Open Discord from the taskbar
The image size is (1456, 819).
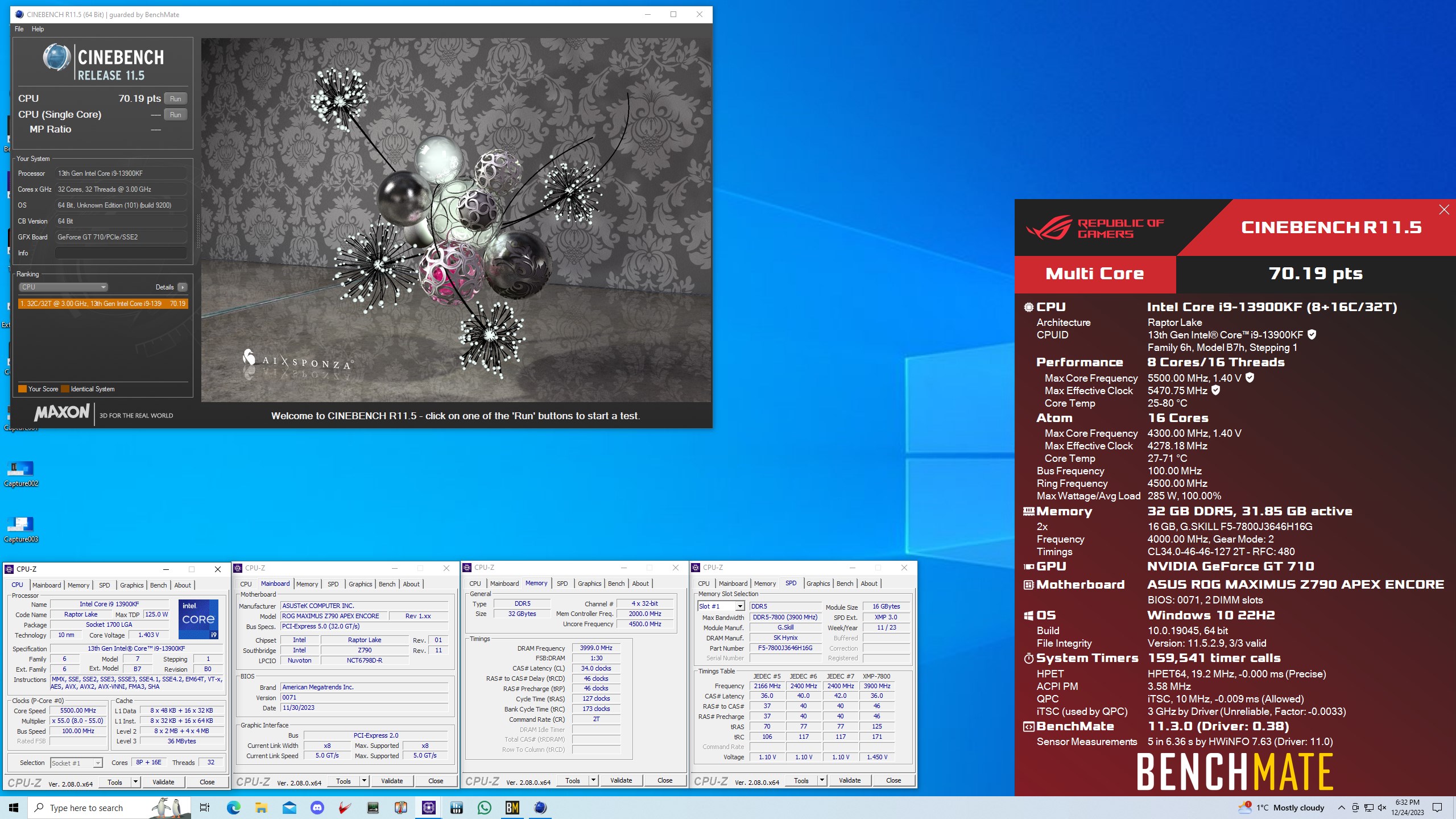[317, 808]
